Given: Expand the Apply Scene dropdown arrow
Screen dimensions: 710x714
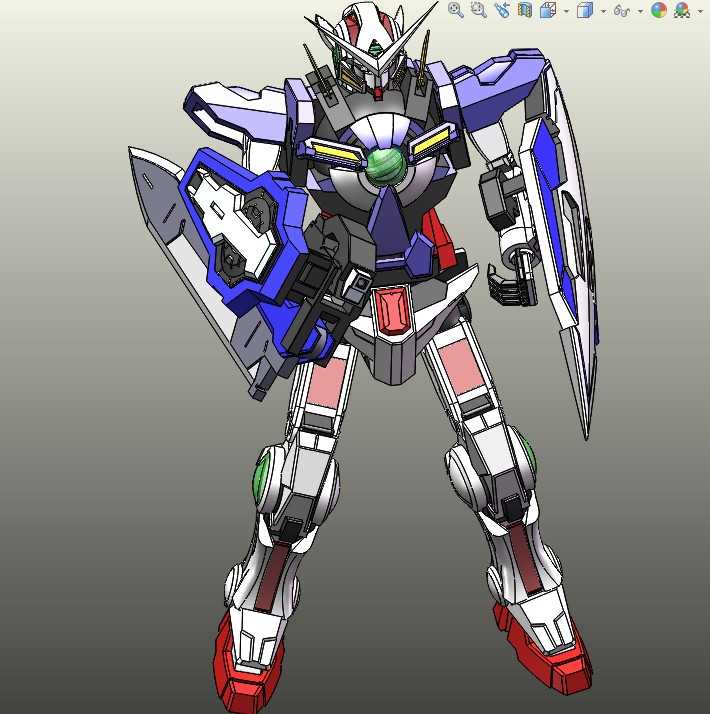Looking at the screenshot, I should (700, 11).
